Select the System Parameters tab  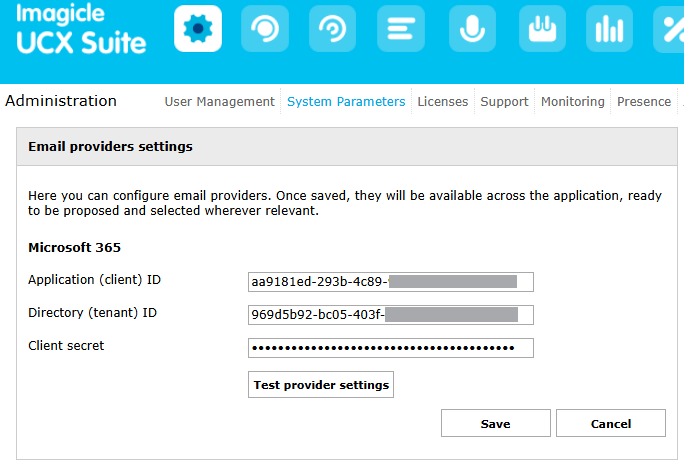[x=346, y=101]
